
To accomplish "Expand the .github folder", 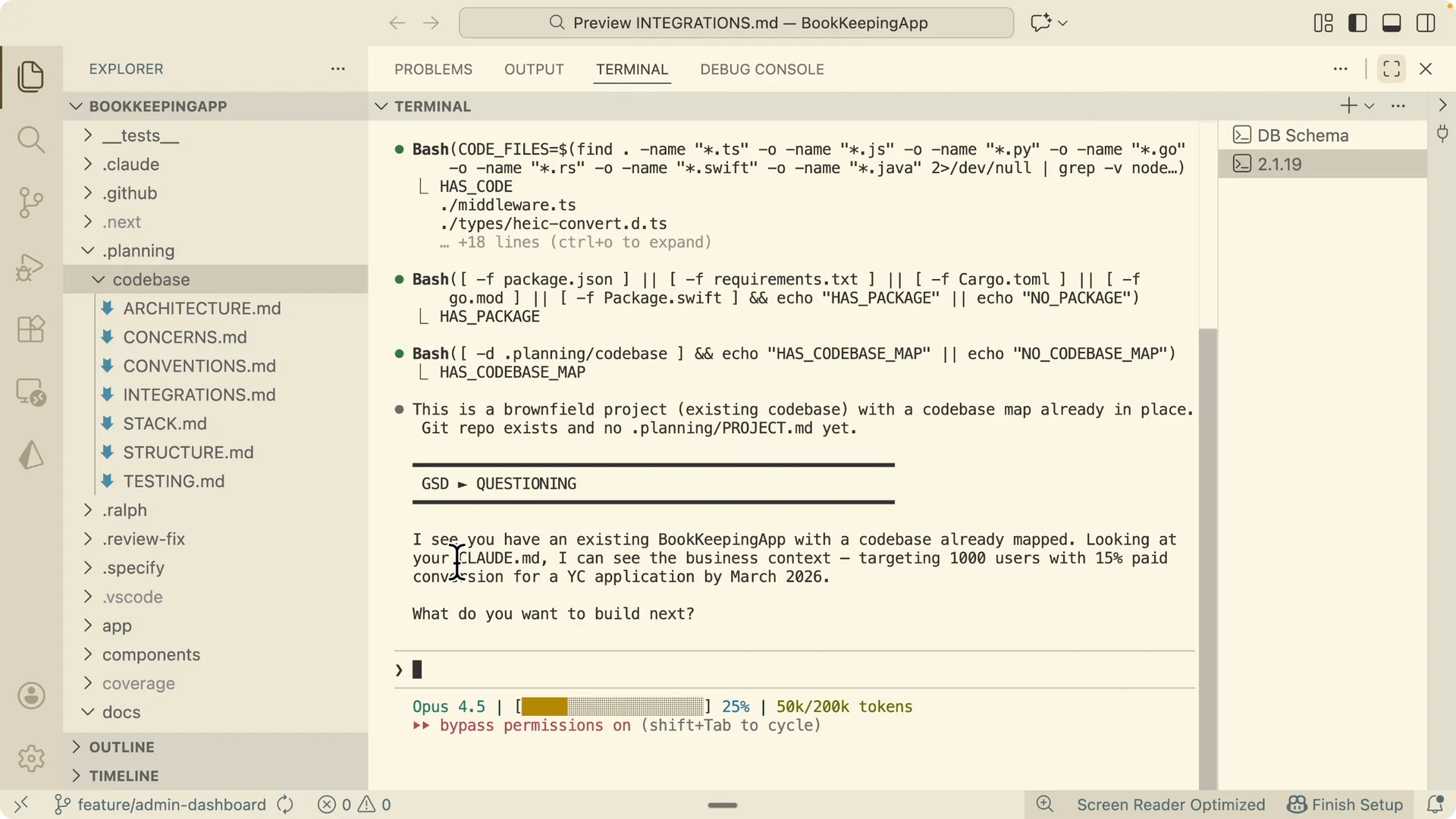I will coord(215,193).
